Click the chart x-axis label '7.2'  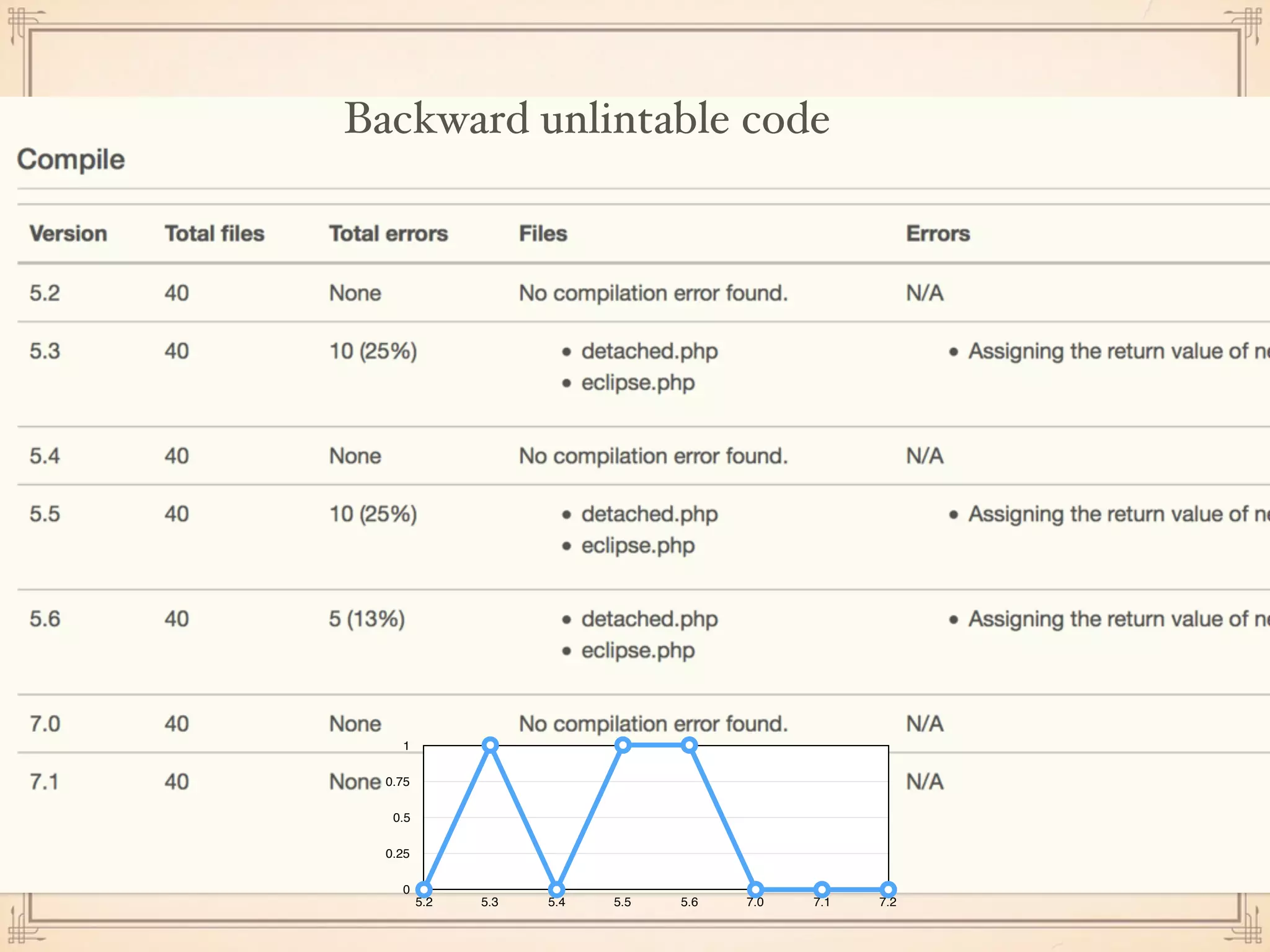[888, 902]
